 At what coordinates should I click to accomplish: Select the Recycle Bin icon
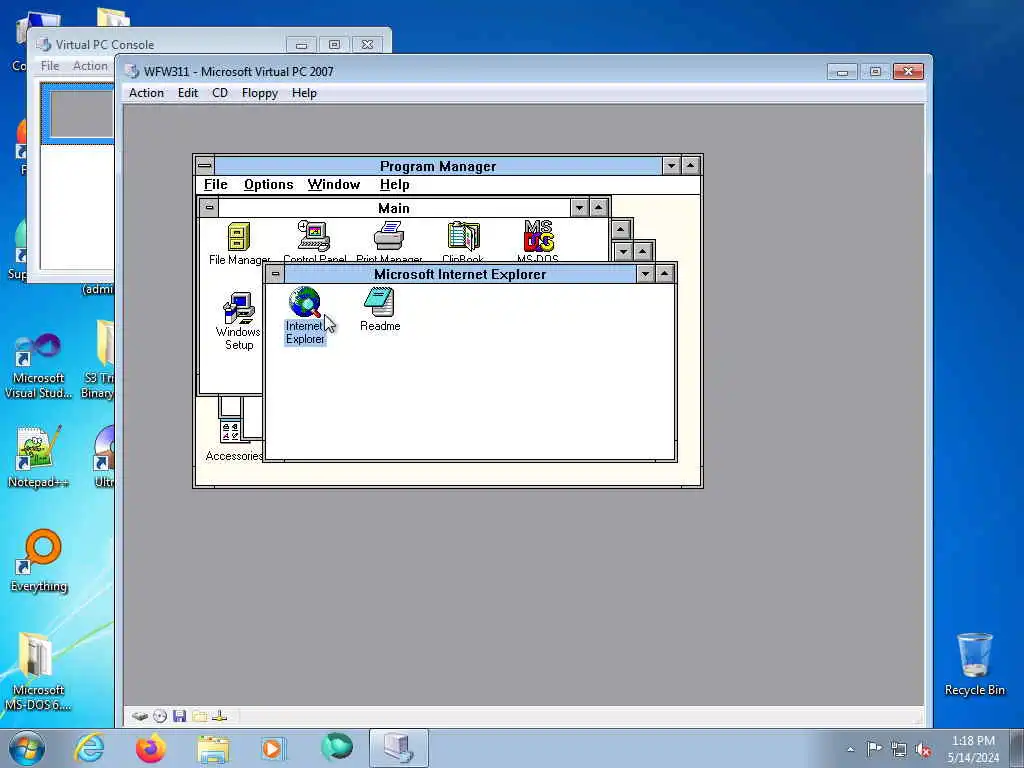(974, 664)
